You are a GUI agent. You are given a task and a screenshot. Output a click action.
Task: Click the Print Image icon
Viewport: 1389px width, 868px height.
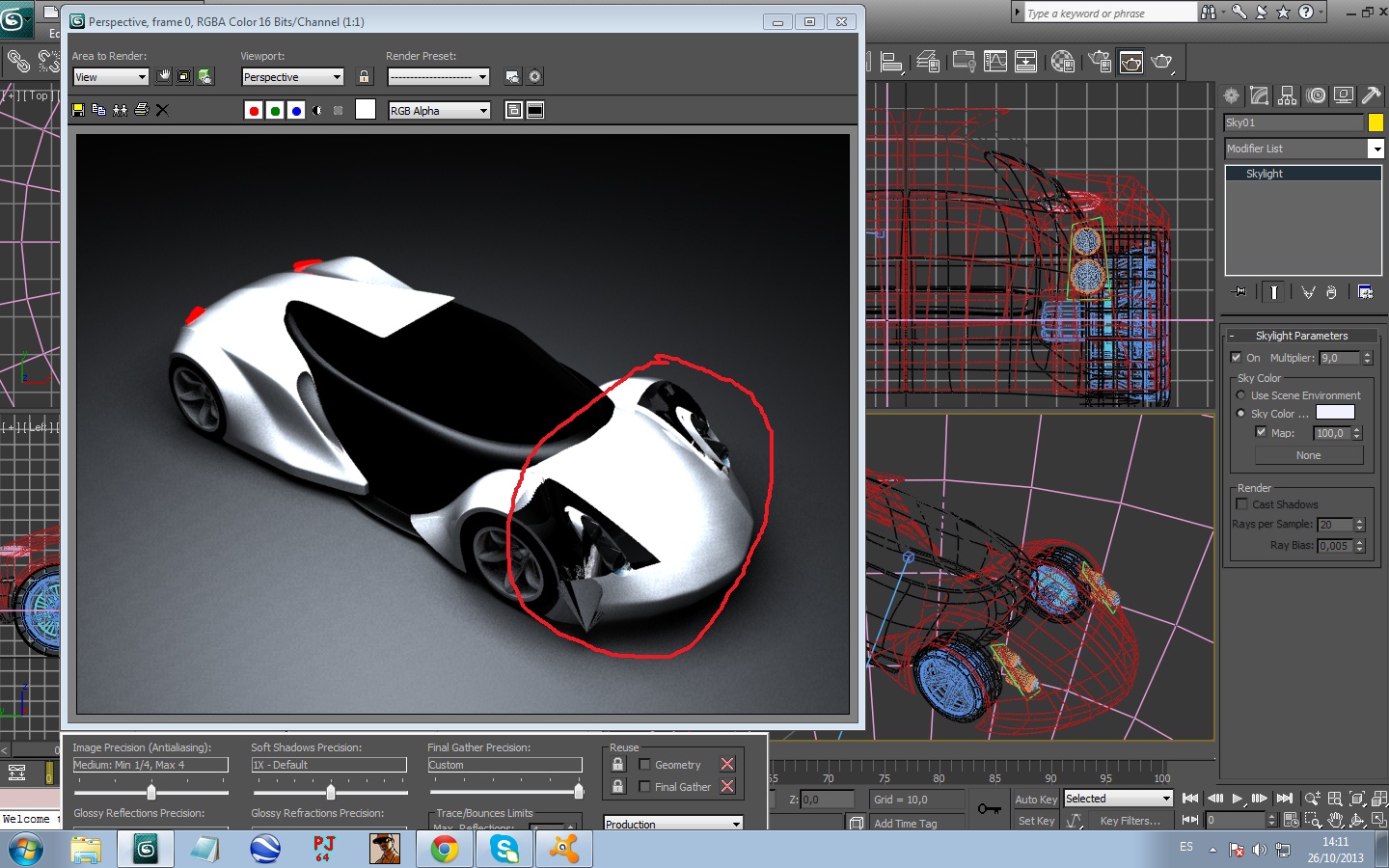tap(141, 110)
